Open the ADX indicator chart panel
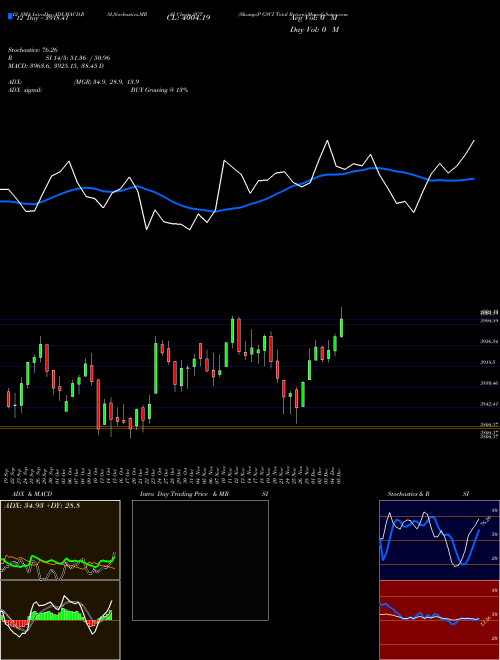Image resolution: width=500 pixels, height=660 pixels. [60, 540]
